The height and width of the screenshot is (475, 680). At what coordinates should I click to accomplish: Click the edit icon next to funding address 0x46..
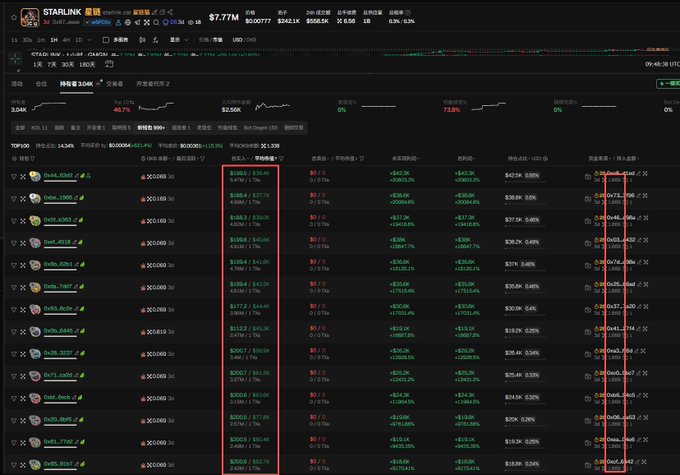tap(639, 218)
